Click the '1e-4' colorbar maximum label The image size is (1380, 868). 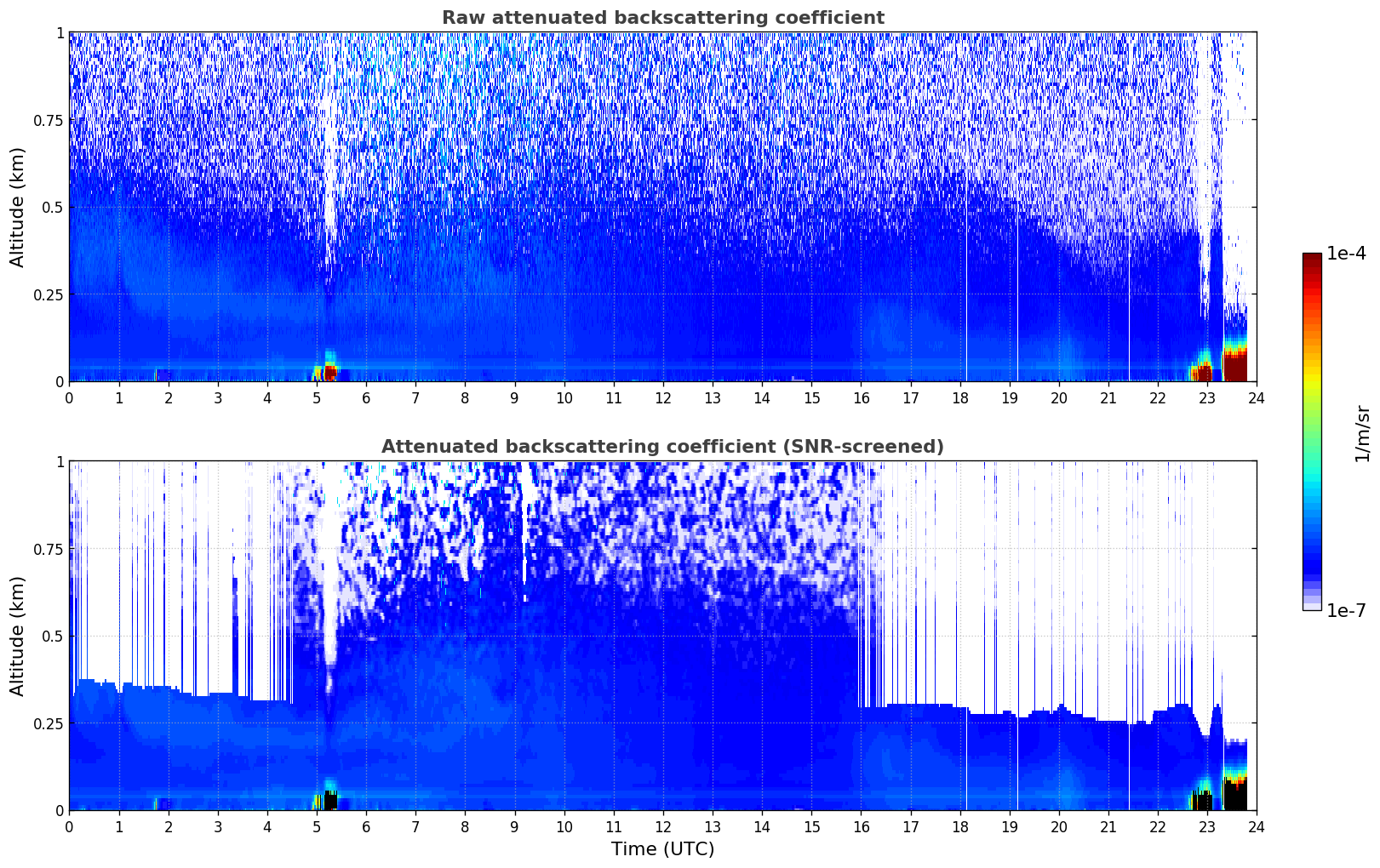(1346, 254)
